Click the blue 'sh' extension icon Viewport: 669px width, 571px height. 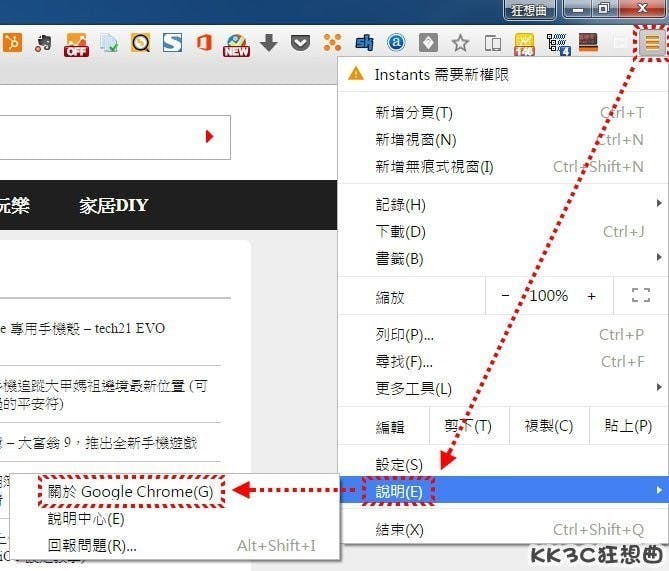pos(364,43)
